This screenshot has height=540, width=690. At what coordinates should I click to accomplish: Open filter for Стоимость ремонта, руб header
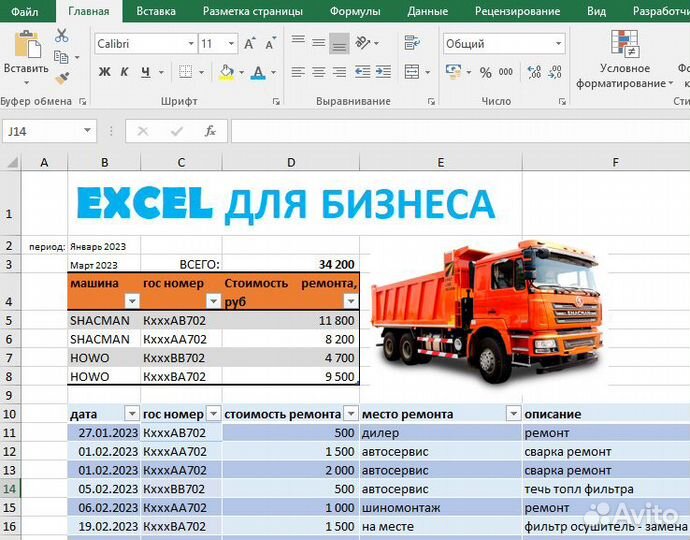pos(351,301)
